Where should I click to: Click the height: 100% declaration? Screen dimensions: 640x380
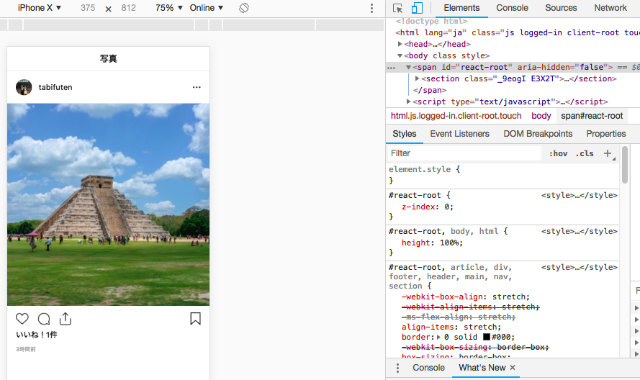432,243
